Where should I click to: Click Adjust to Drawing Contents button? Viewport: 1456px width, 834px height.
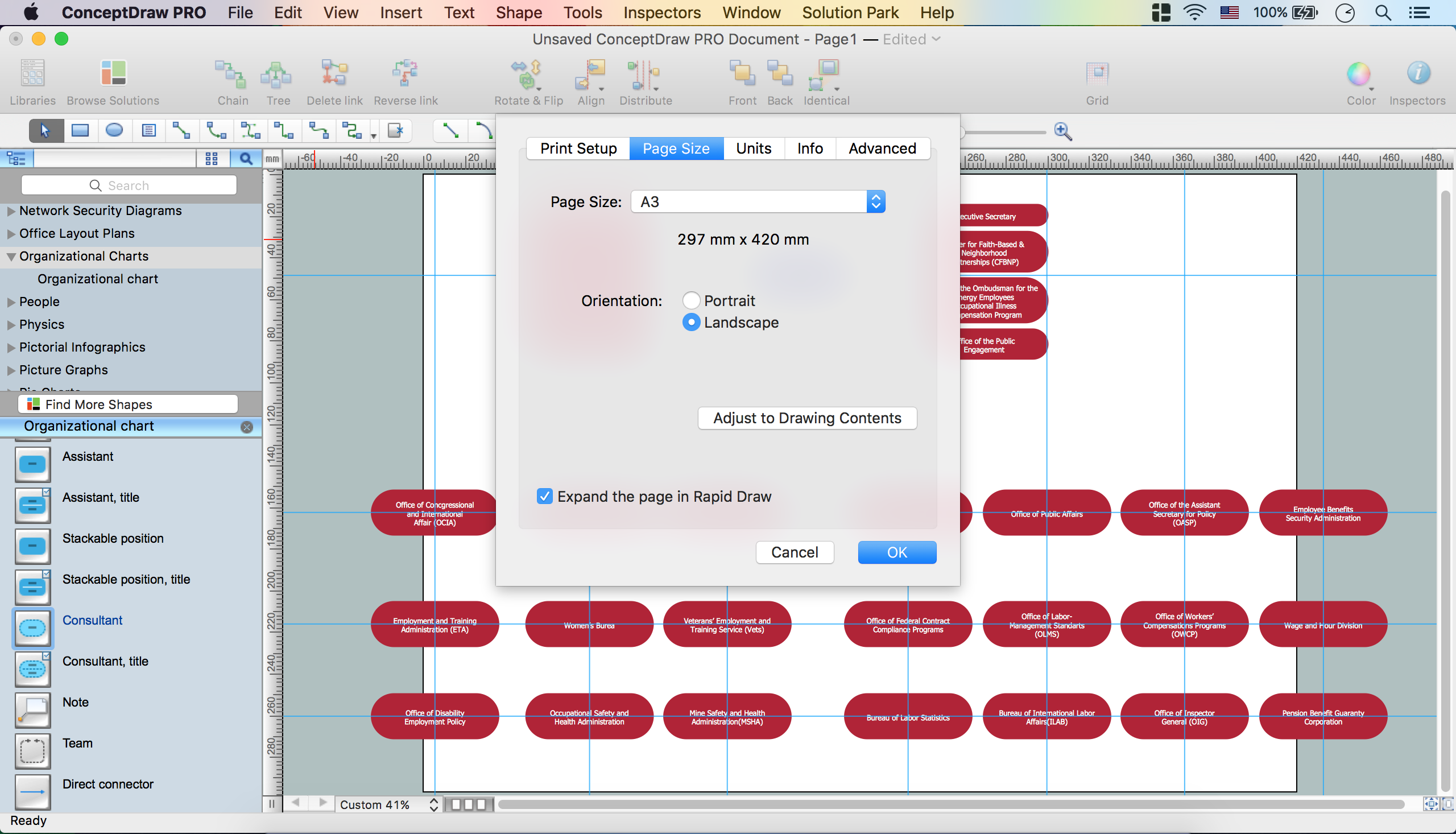(x=806, y=418)
